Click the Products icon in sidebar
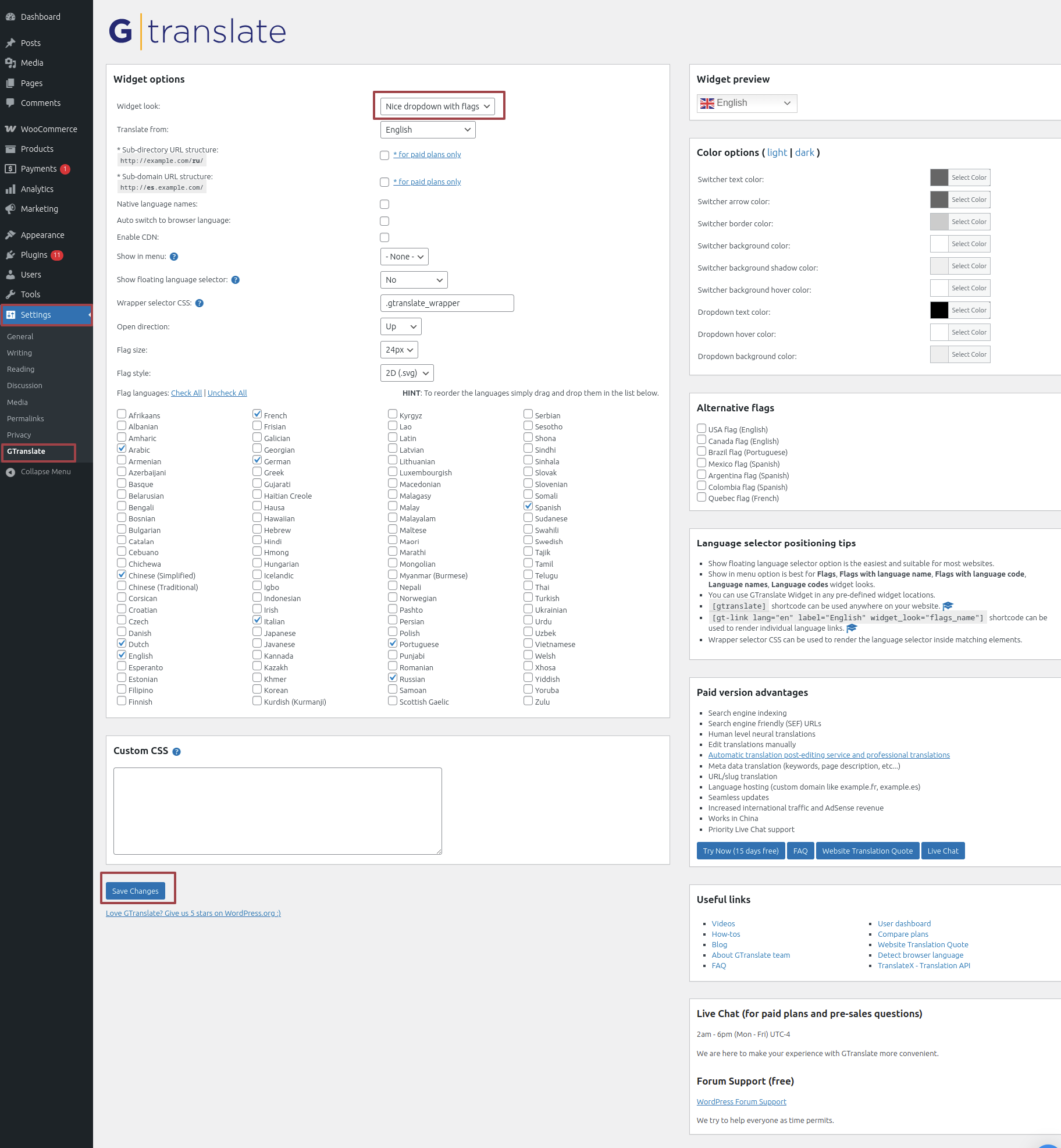1061x1148 pixels. pos(10,149)
